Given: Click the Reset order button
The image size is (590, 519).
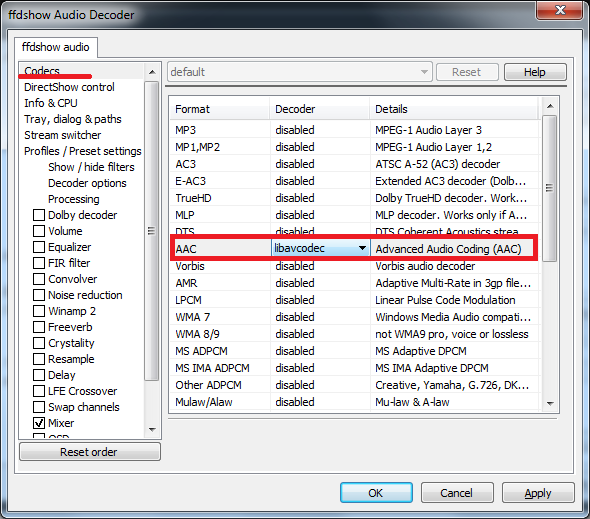Looking at the screenshot, I should 90,452.
